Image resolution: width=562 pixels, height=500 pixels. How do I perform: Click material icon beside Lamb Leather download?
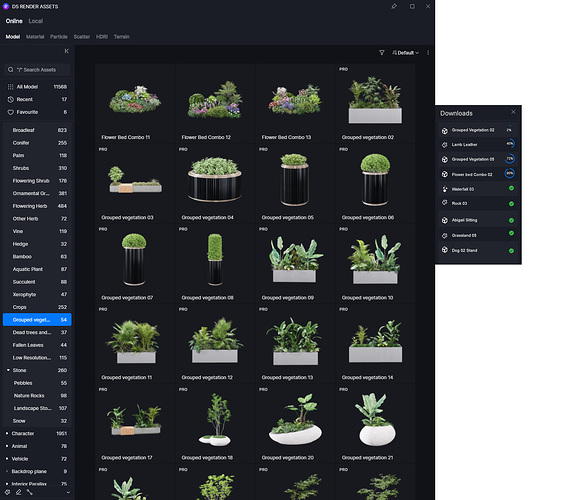click(x=444, y=145)
